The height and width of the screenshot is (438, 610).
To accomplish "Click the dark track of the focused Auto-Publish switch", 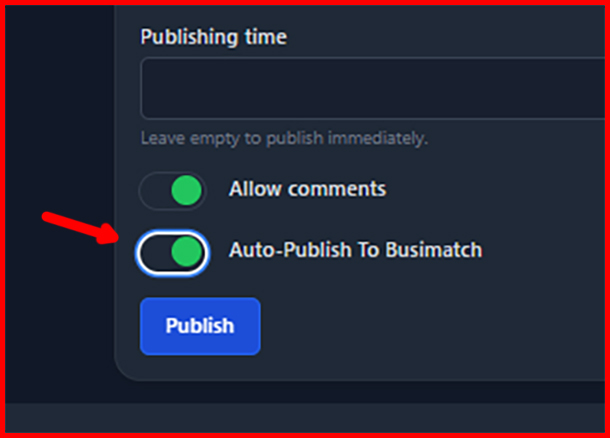I will [x=156, y=252].
